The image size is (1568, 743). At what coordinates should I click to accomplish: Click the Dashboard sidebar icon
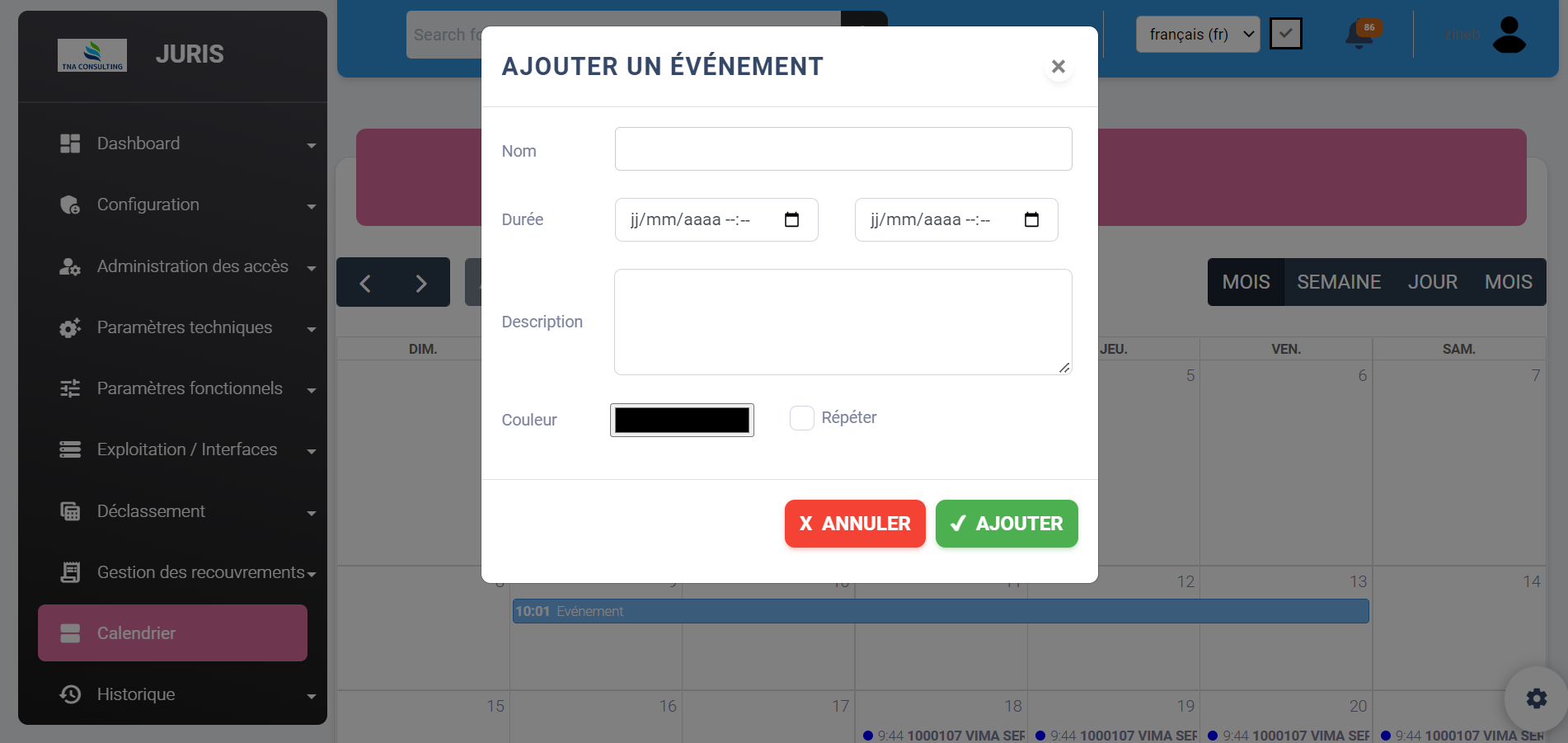pos(70,143)
